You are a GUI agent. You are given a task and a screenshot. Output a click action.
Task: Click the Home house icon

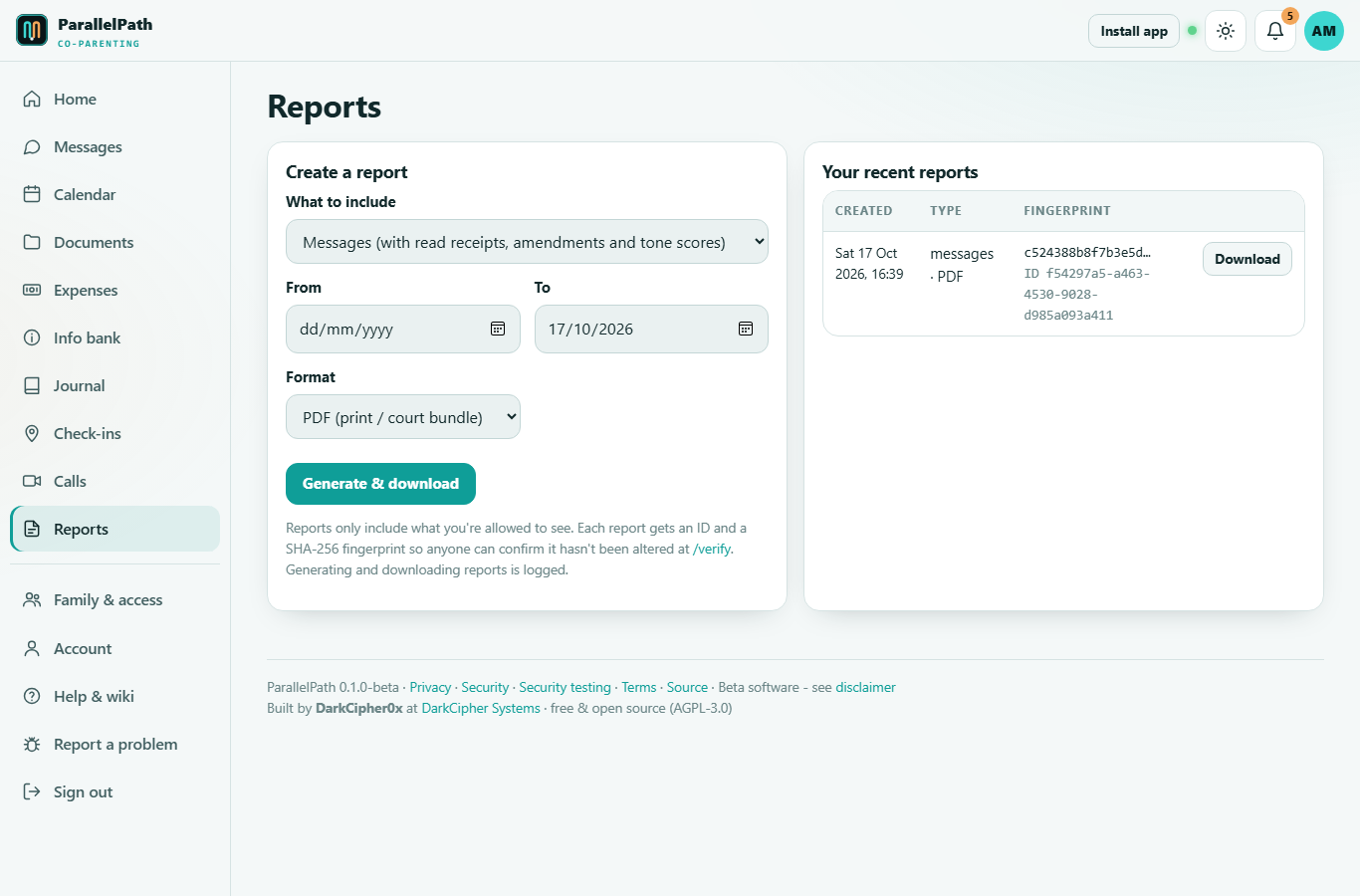click(32, 99)
